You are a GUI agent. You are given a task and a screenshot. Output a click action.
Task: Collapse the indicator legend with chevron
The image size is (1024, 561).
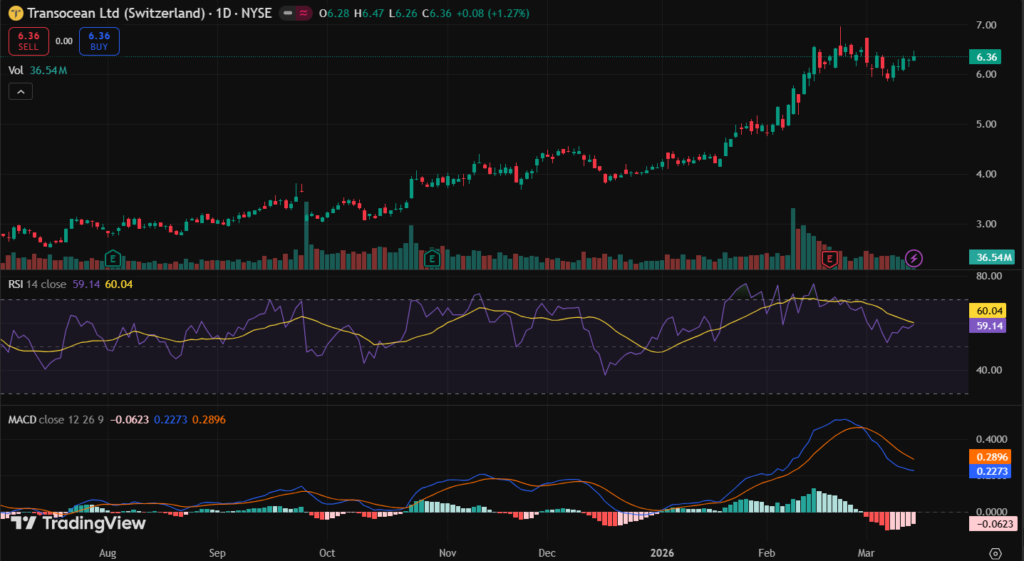tap(21, 92)
